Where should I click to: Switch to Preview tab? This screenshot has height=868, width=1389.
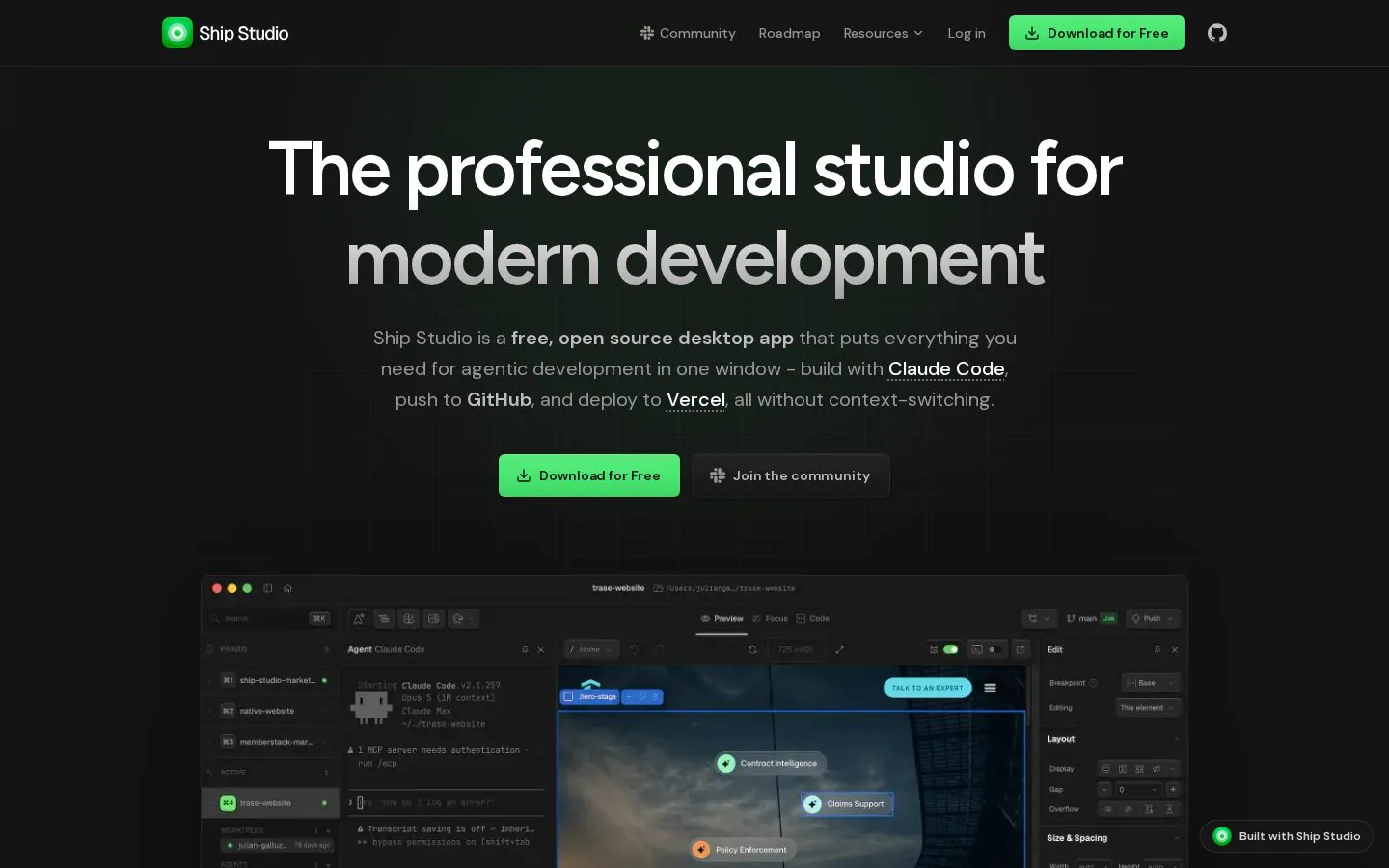[x=722, y=619]
